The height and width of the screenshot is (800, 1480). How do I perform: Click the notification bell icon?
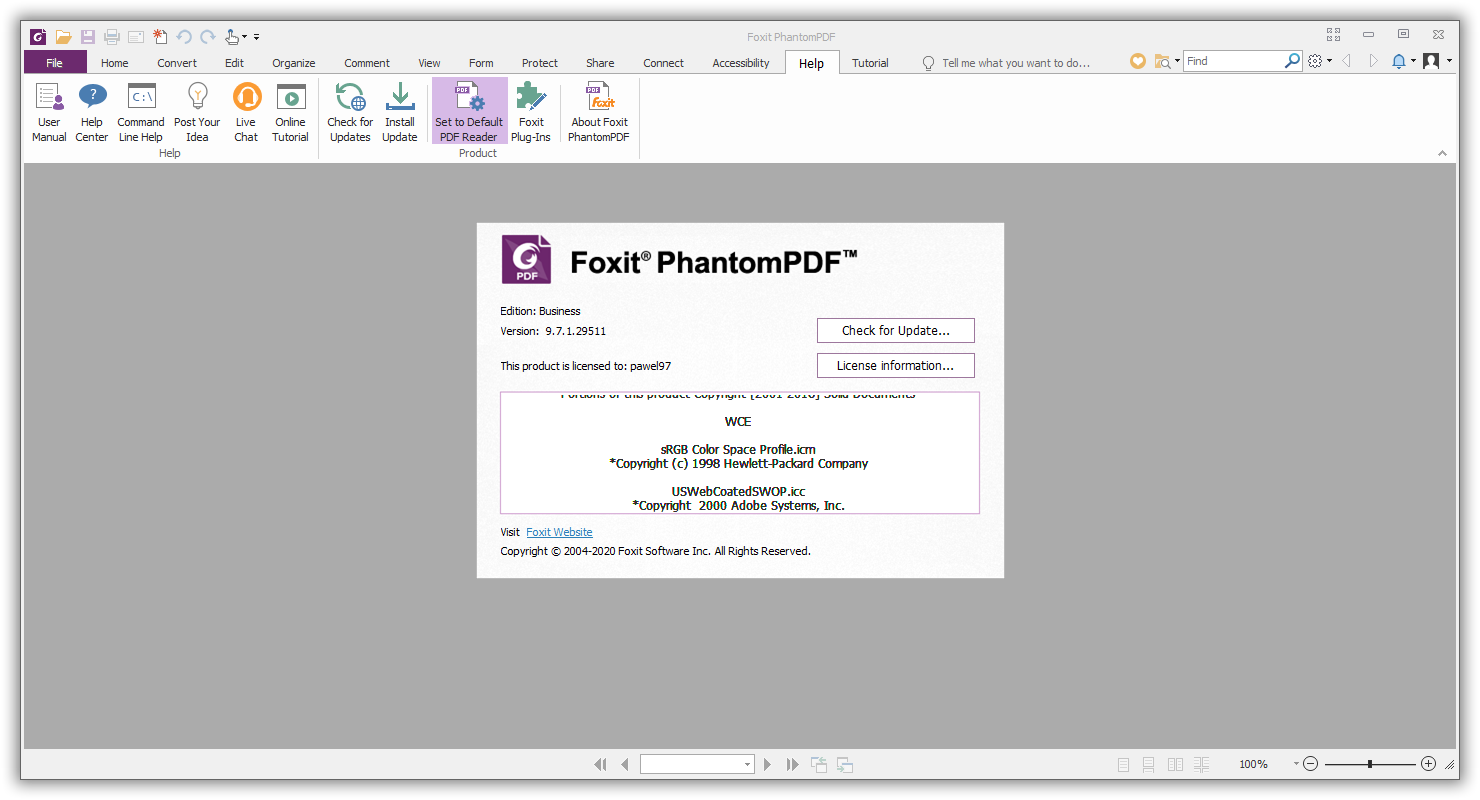1399,61
